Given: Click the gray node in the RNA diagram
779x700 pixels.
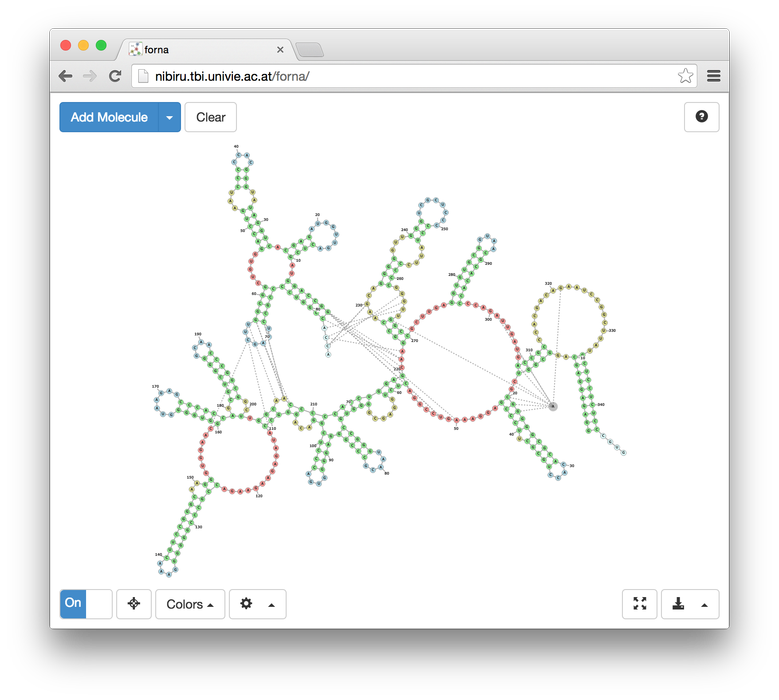Looking at the screenshot, I should coord(552,406).
